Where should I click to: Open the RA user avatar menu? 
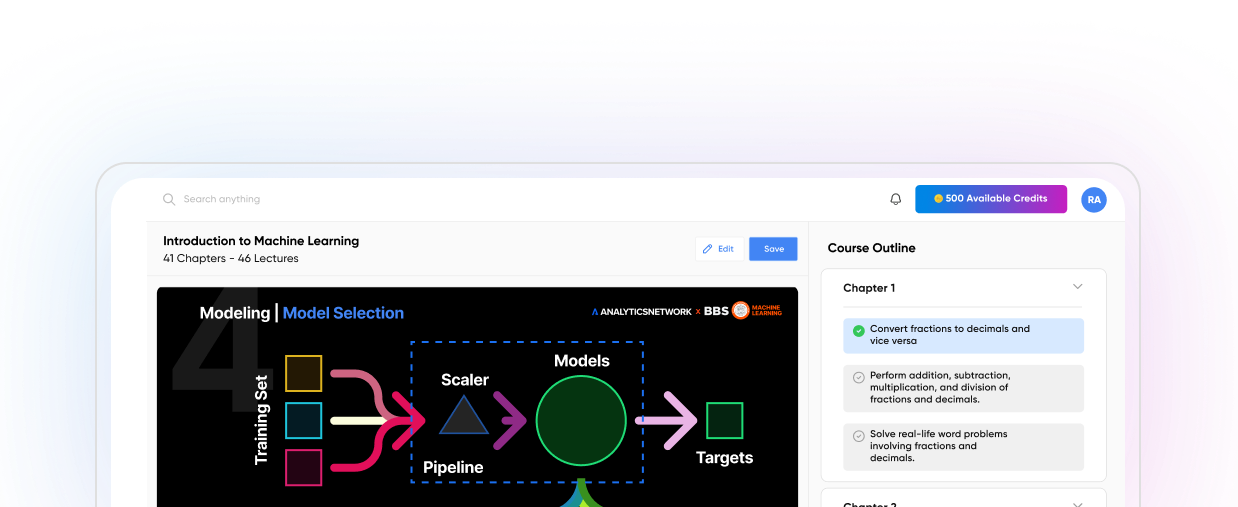point(1094,200)
